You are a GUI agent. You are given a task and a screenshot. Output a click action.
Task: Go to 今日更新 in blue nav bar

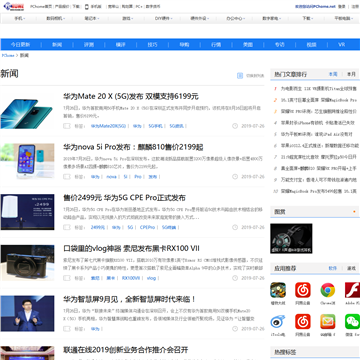20,45
